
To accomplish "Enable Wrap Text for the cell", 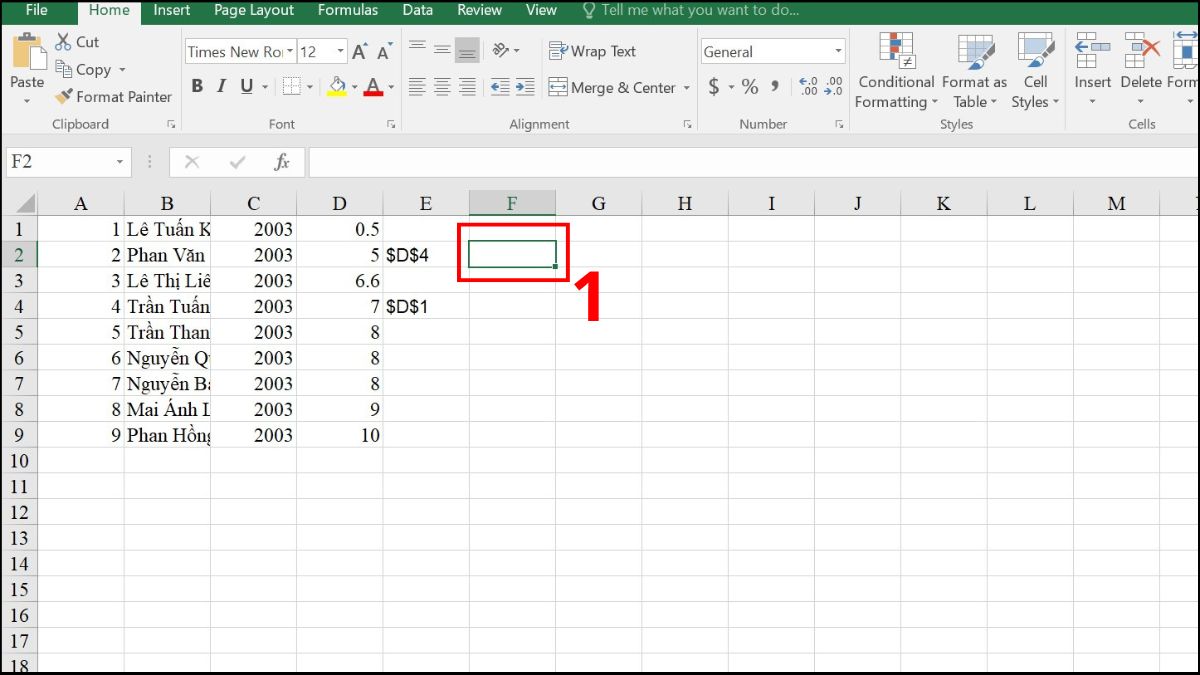I will [x=592, y=50].
